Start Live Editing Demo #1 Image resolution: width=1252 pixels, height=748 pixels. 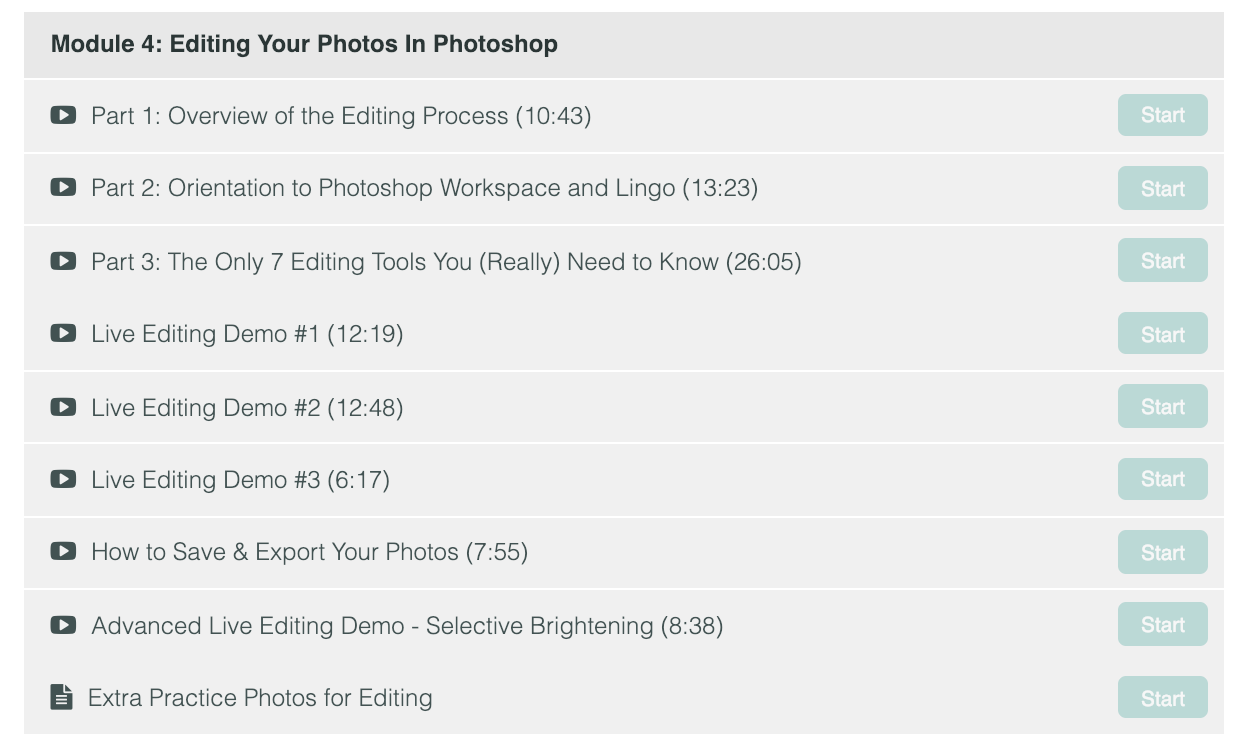click(1162, 334)
